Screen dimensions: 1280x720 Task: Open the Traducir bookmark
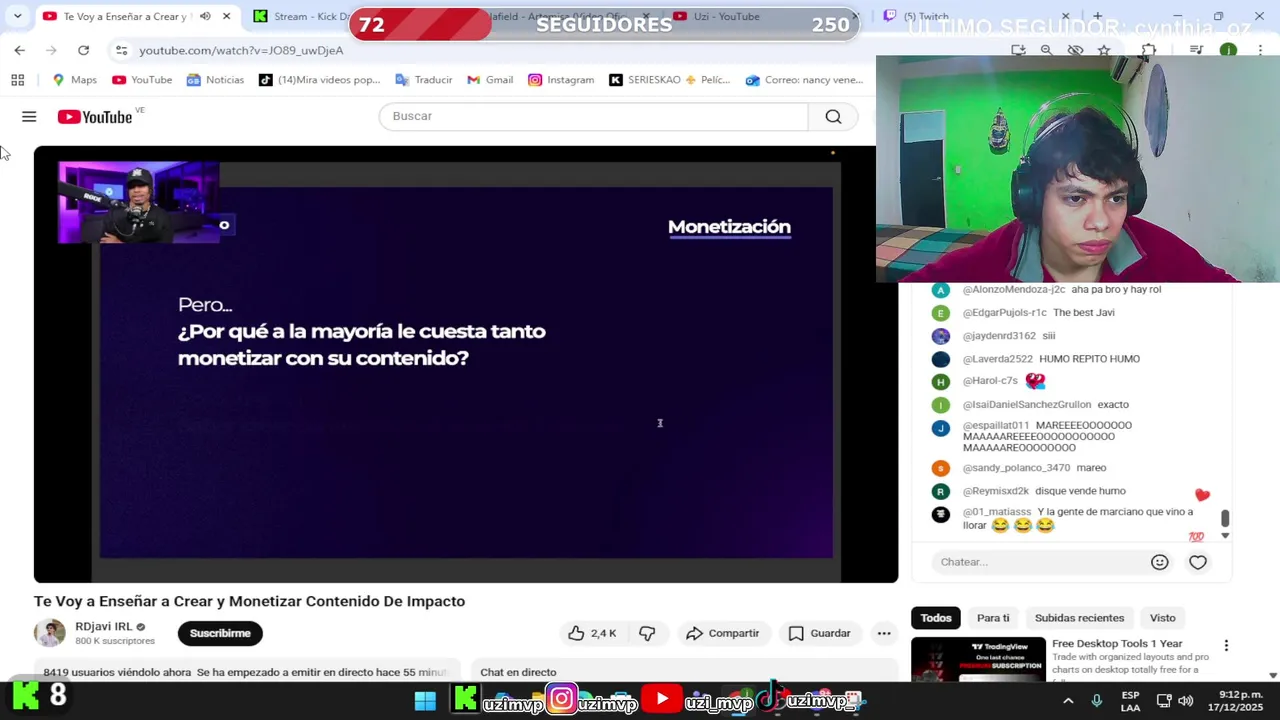coord(424,80)
